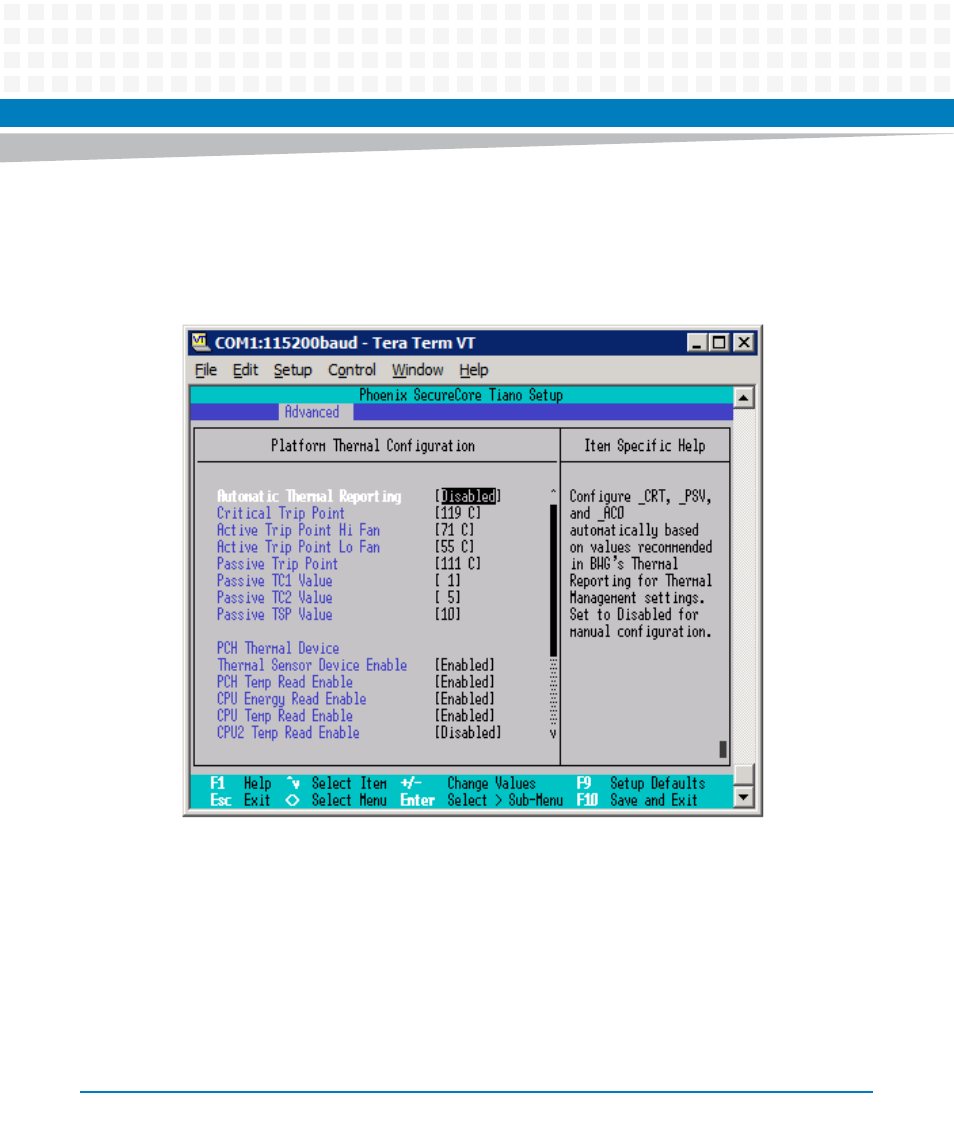
Task: Click the F9 Setup Defaults shortcut
Action: pyautogui.click(x=641, y=784)
